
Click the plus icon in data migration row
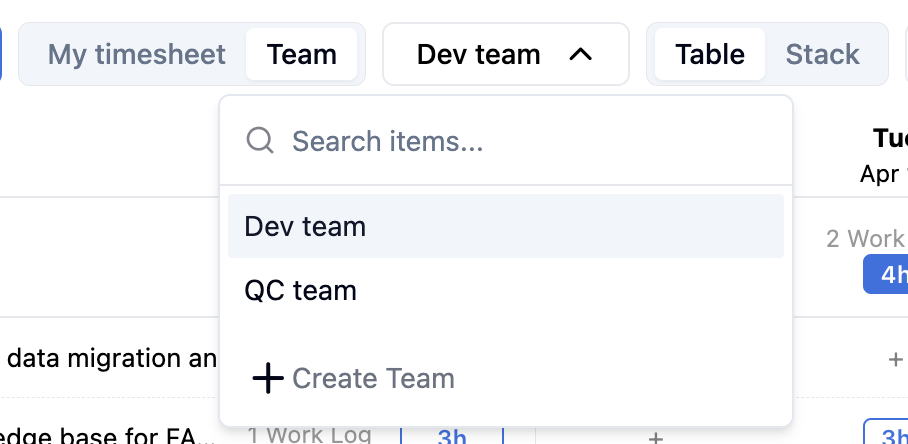(895, 358)
